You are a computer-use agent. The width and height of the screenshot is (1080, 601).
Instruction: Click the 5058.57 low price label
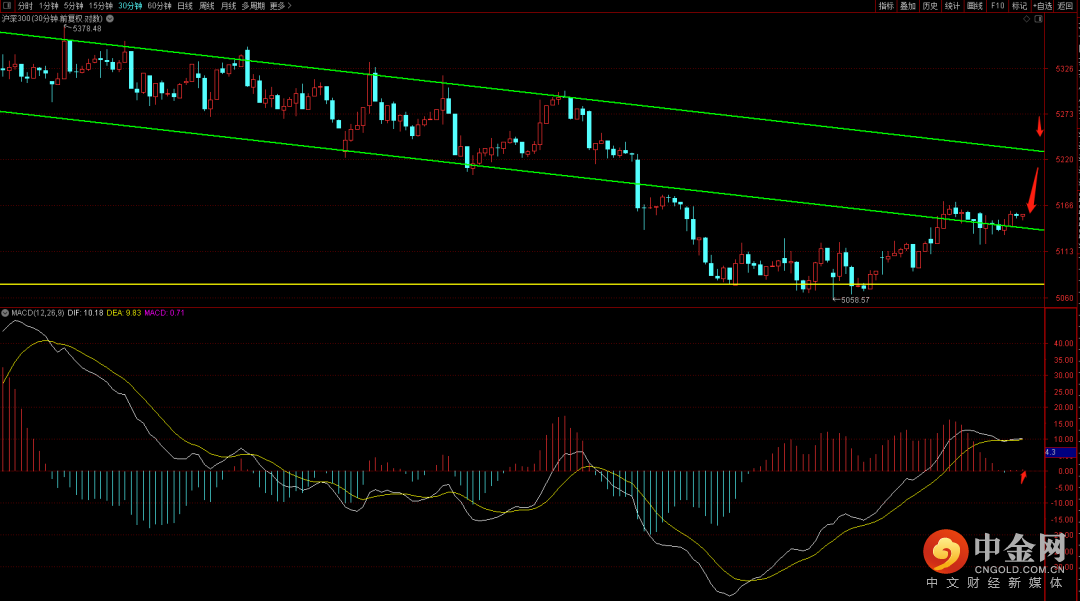[855, 300]
